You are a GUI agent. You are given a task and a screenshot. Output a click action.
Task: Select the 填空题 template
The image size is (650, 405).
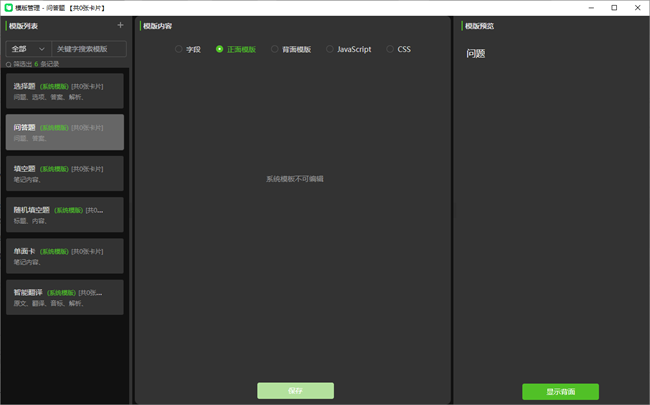pos(64,174)
